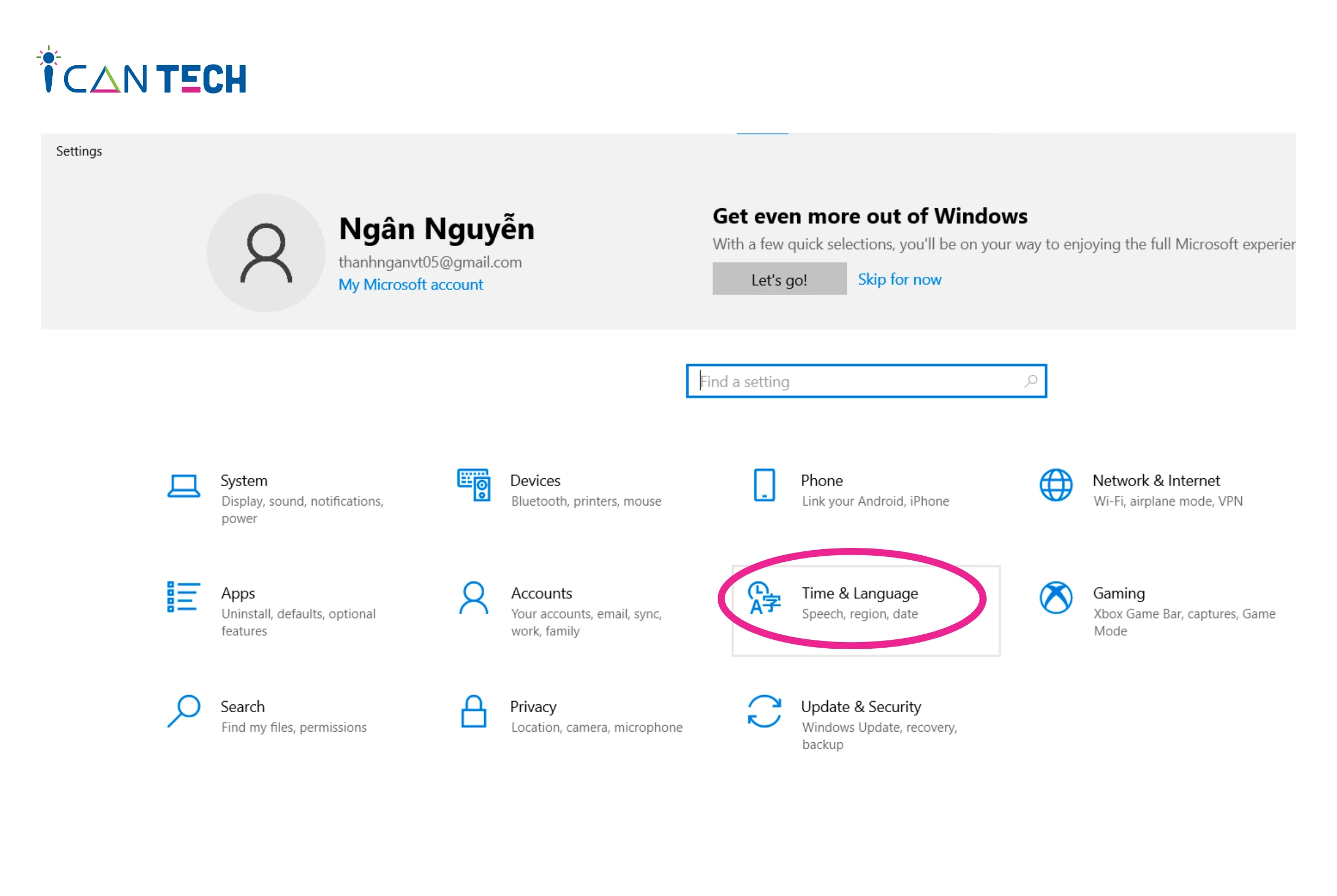Select the System category title
This screenshot has height=896, width=1337.
click(244, 481)
